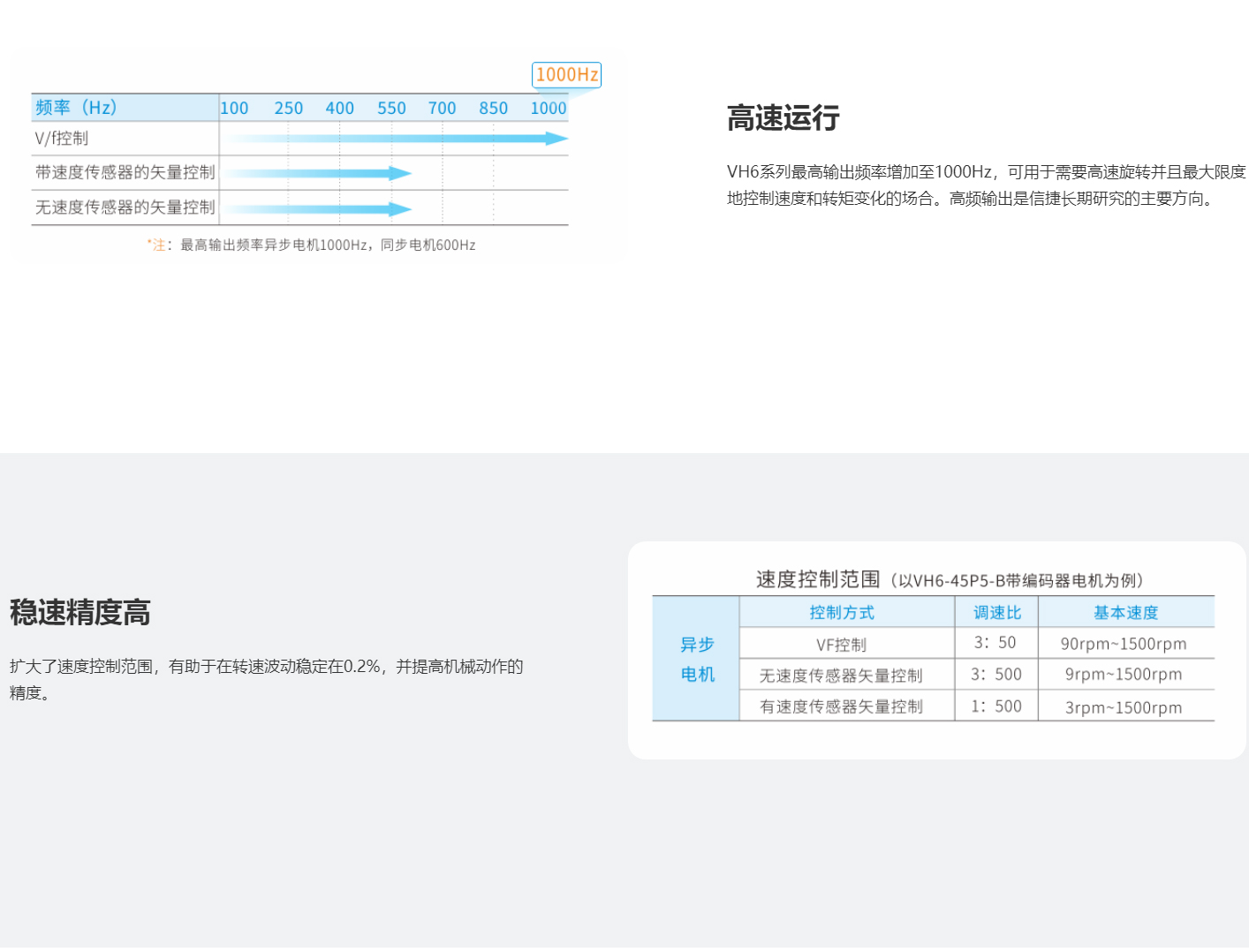Click the 基本速度 column header
This screenshot has width=1249, height=952.
coord(1126,612)
